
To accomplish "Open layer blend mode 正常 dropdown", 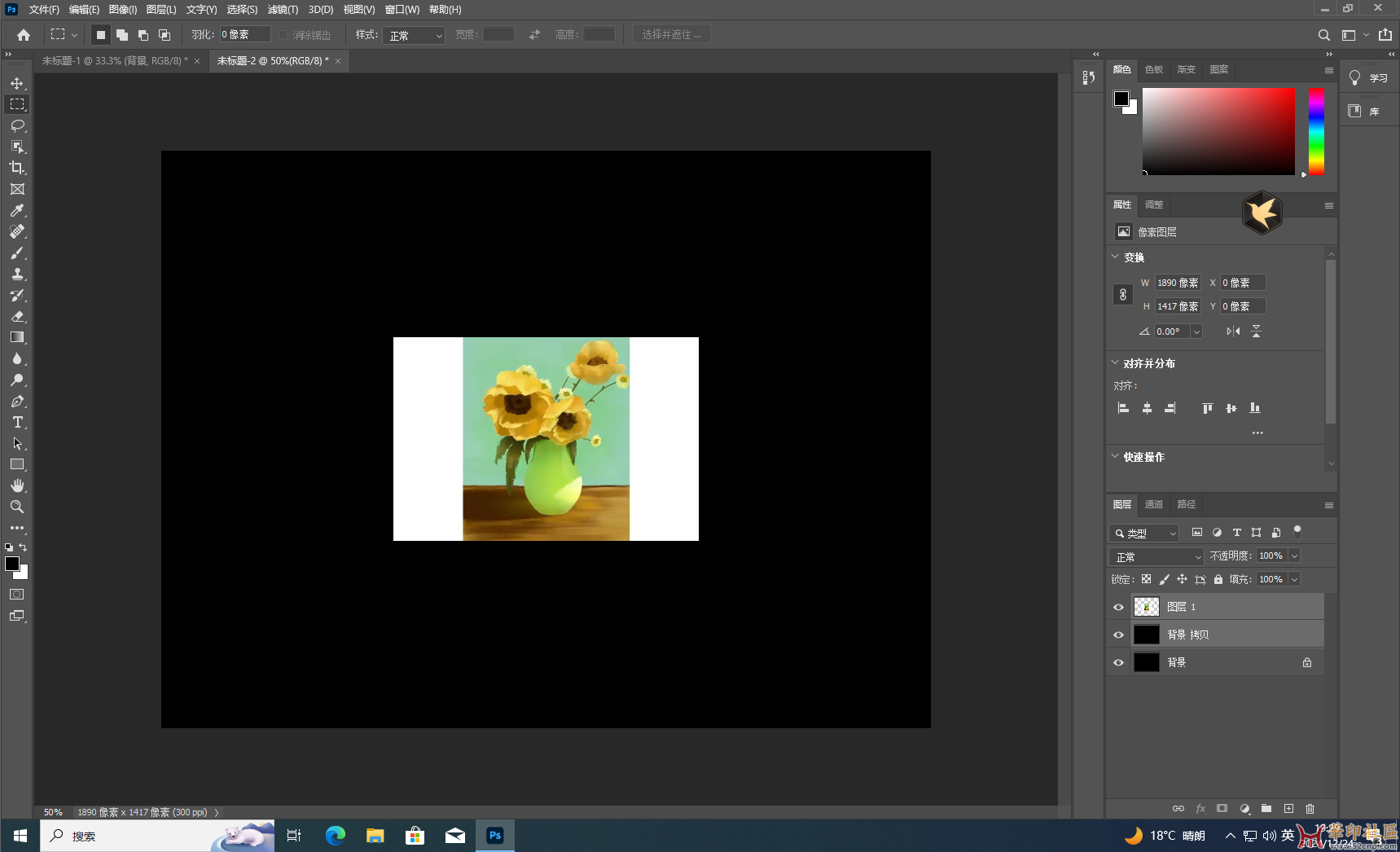I will [1156, 556].
